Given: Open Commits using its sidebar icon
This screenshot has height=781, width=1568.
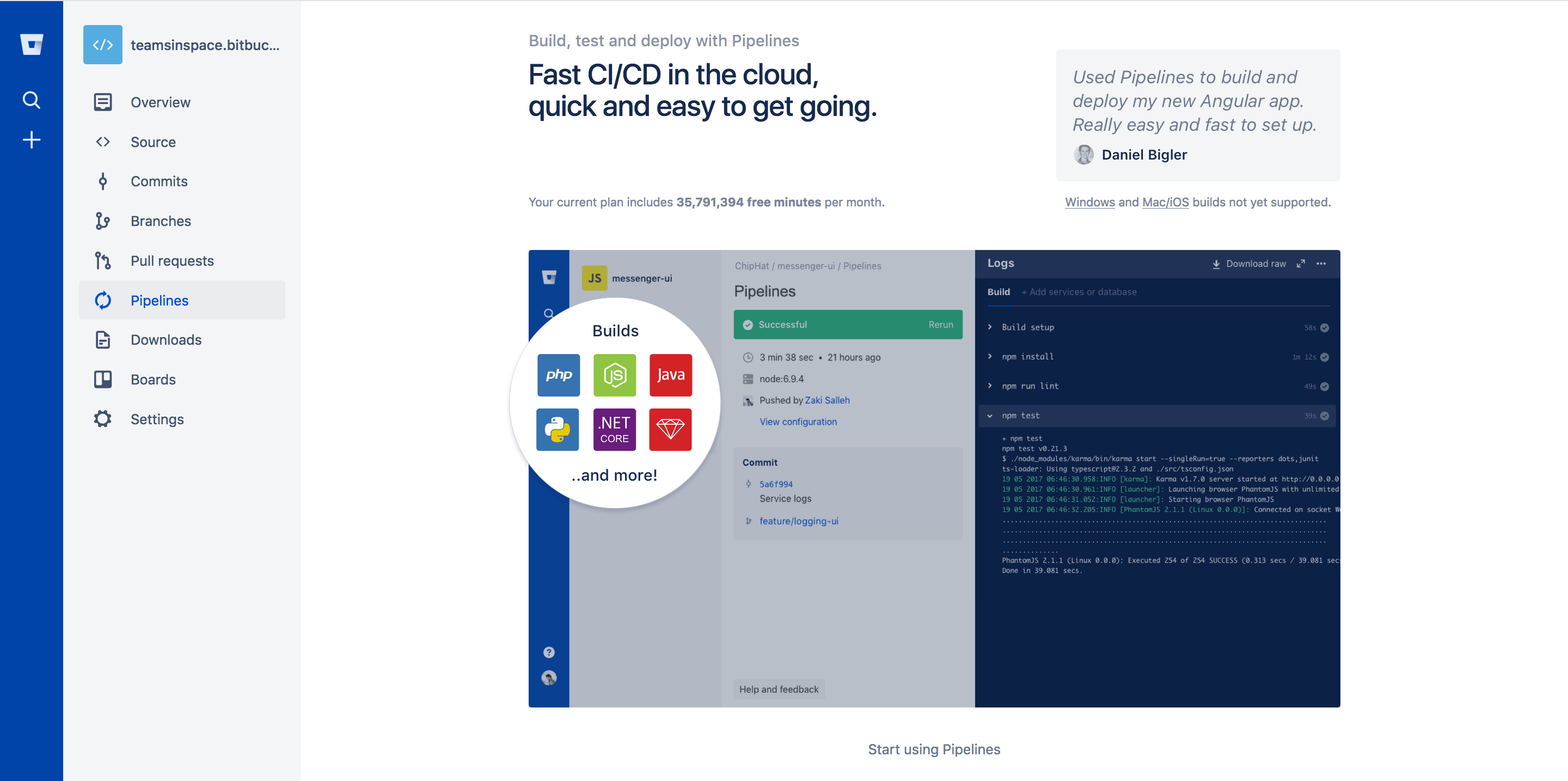Looking at the screenshot, I should click(102, 181).
